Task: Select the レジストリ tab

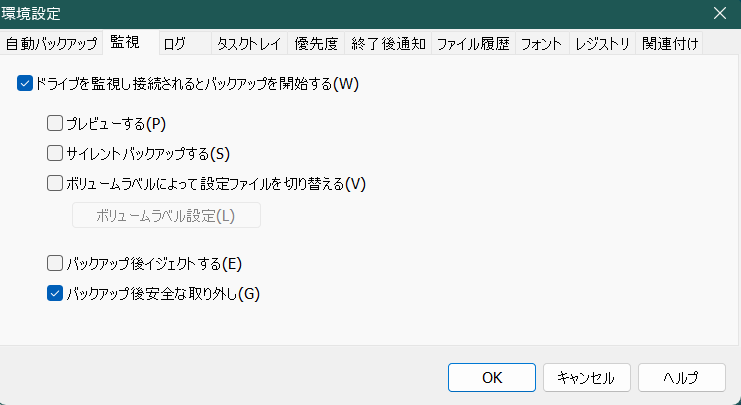Action: point(603,44)
